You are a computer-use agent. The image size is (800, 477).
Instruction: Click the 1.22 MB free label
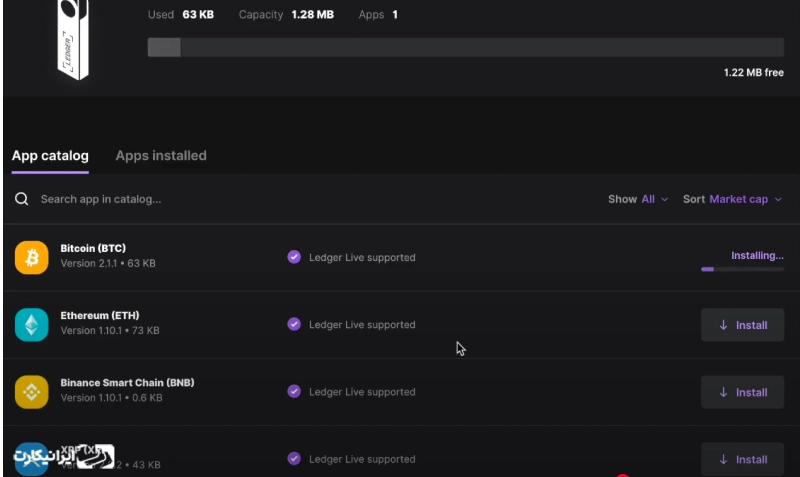pyautogui.click(x=754, y=72)
